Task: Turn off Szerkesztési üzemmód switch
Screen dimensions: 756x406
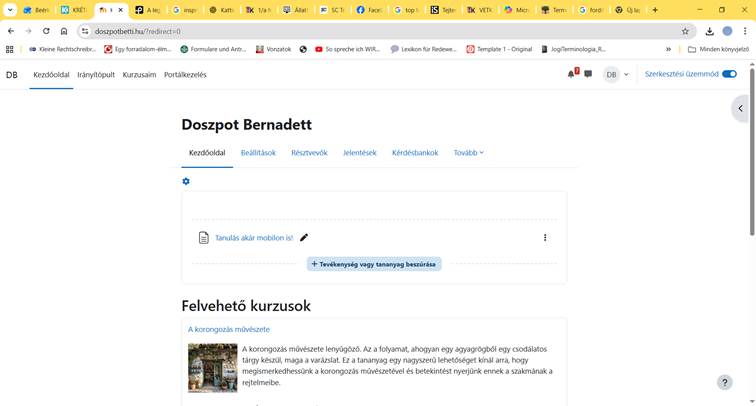Action: coord(729,74)
